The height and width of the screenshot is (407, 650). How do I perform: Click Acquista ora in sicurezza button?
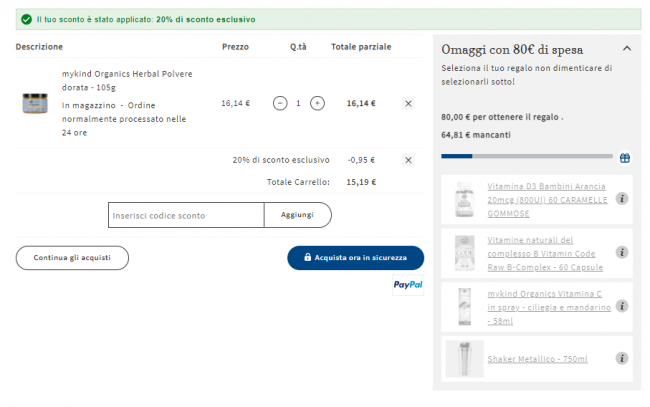[356, 258]
